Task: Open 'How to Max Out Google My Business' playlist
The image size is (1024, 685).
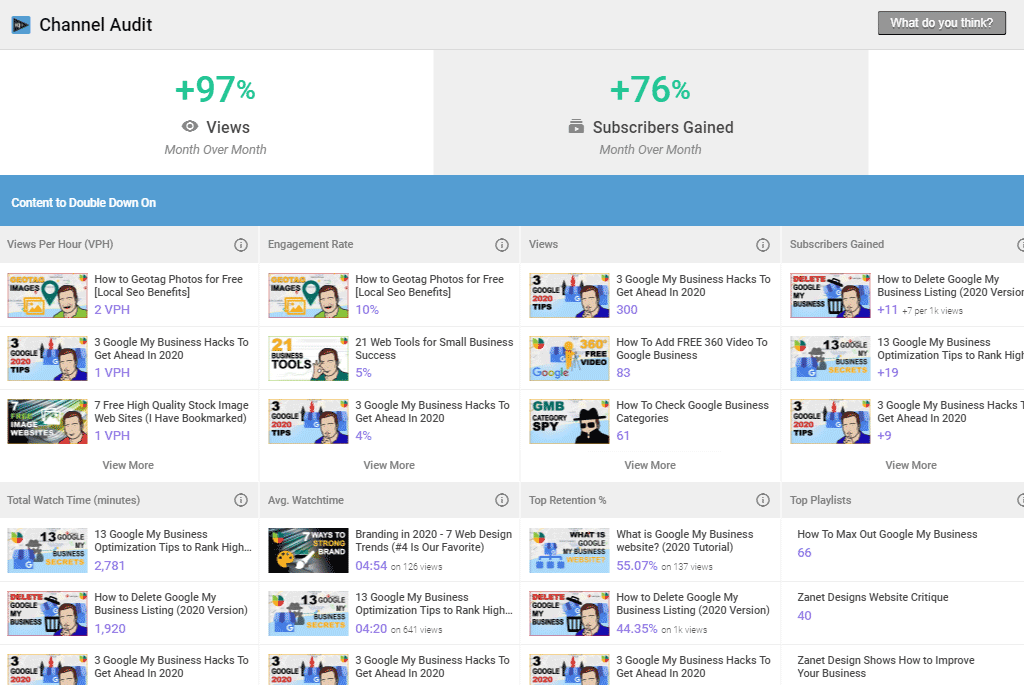Action: tap(887, 534)
